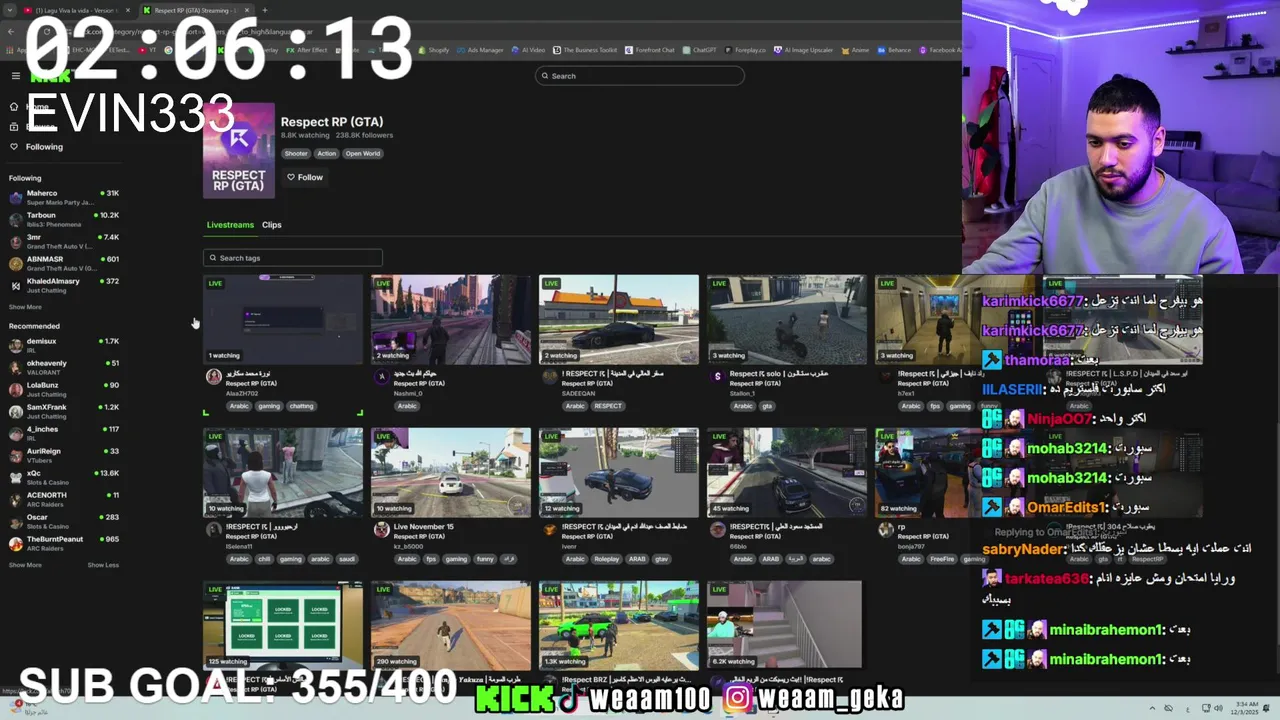Click the Browse icon in the sidebar
The height and width of the screenshot is (720, 1280).
[x=14, y=126]
